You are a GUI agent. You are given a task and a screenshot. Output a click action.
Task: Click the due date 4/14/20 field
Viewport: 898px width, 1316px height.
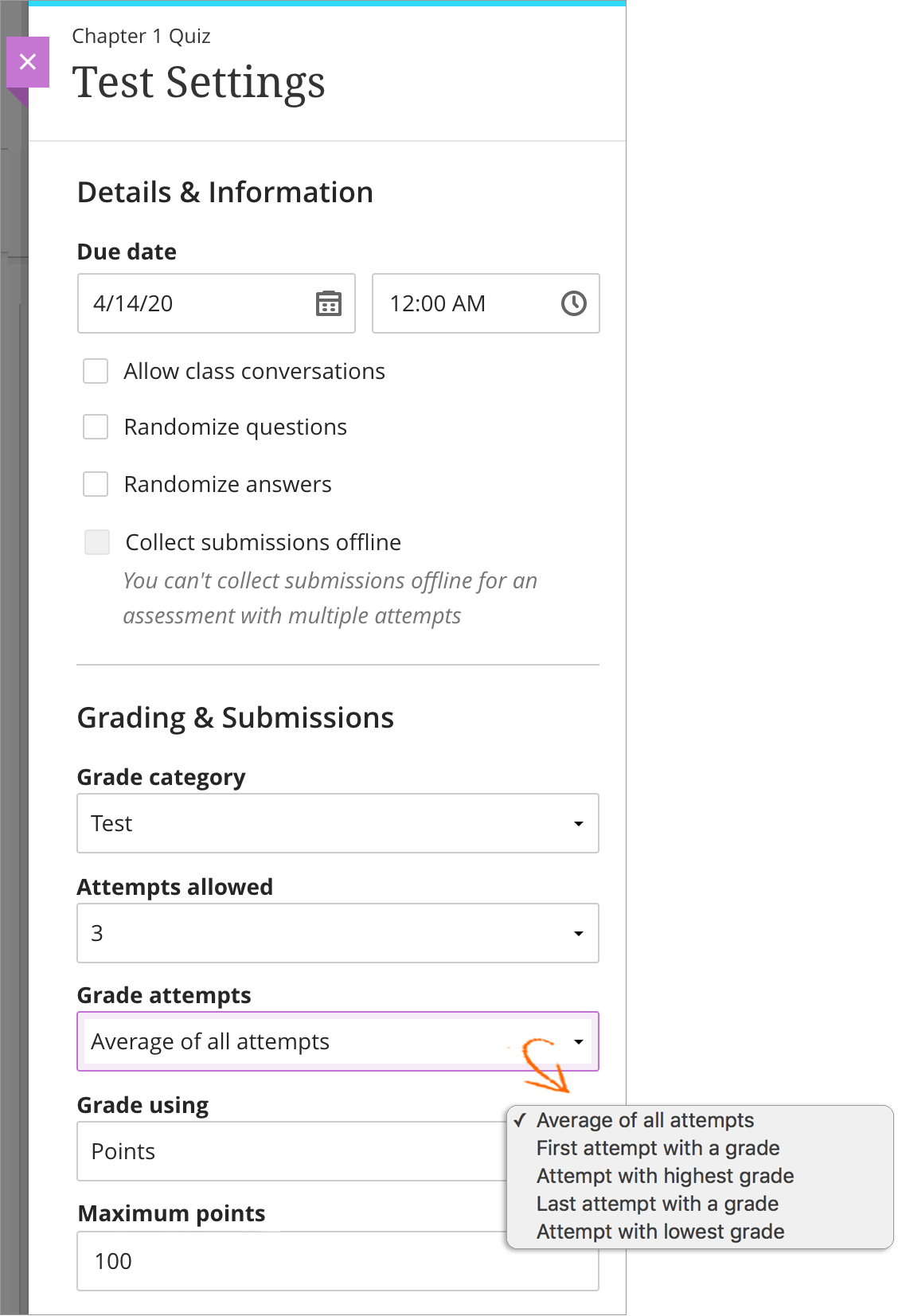point(195,303)
